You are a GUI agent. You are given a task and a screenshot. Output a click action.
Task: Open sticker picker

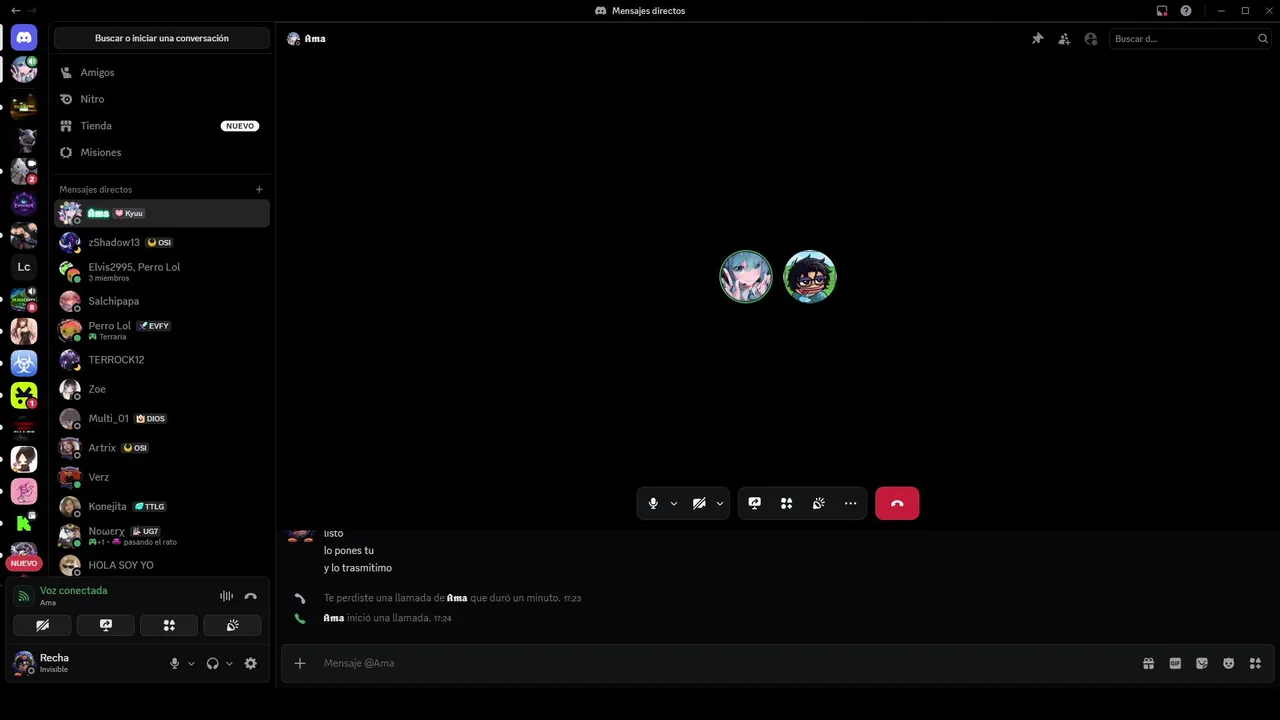click(x=1202, y=663)
